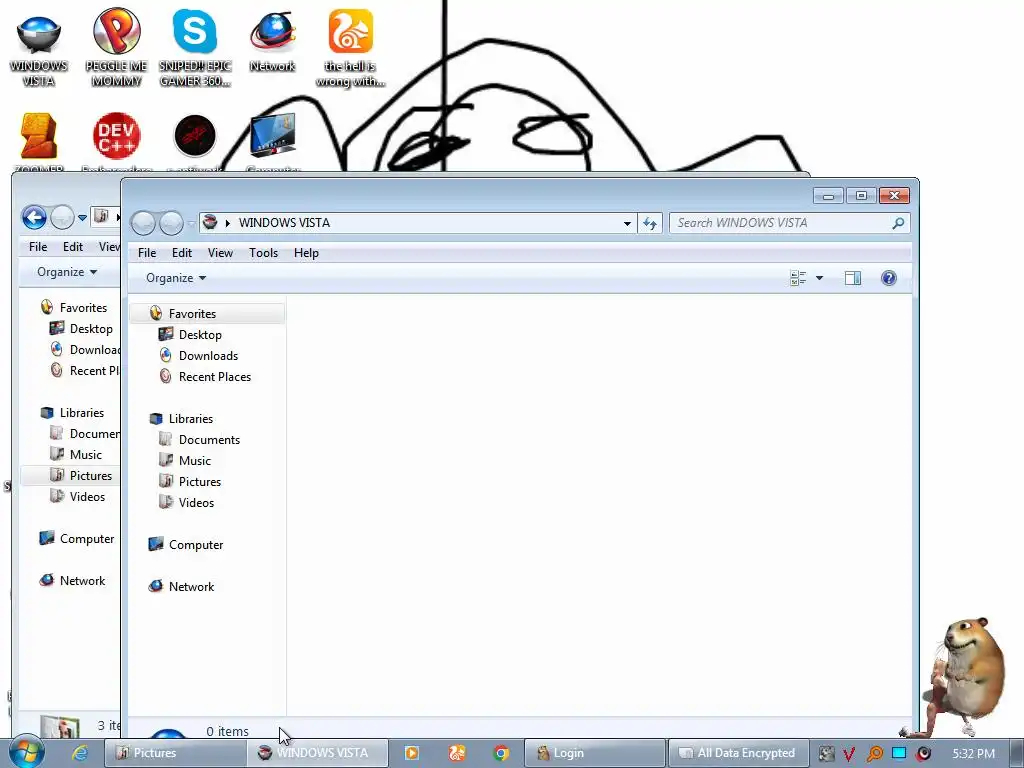Select Downloads in front window sidebar
This screenshot has width=1024, height=768.
tap(207, 356)
